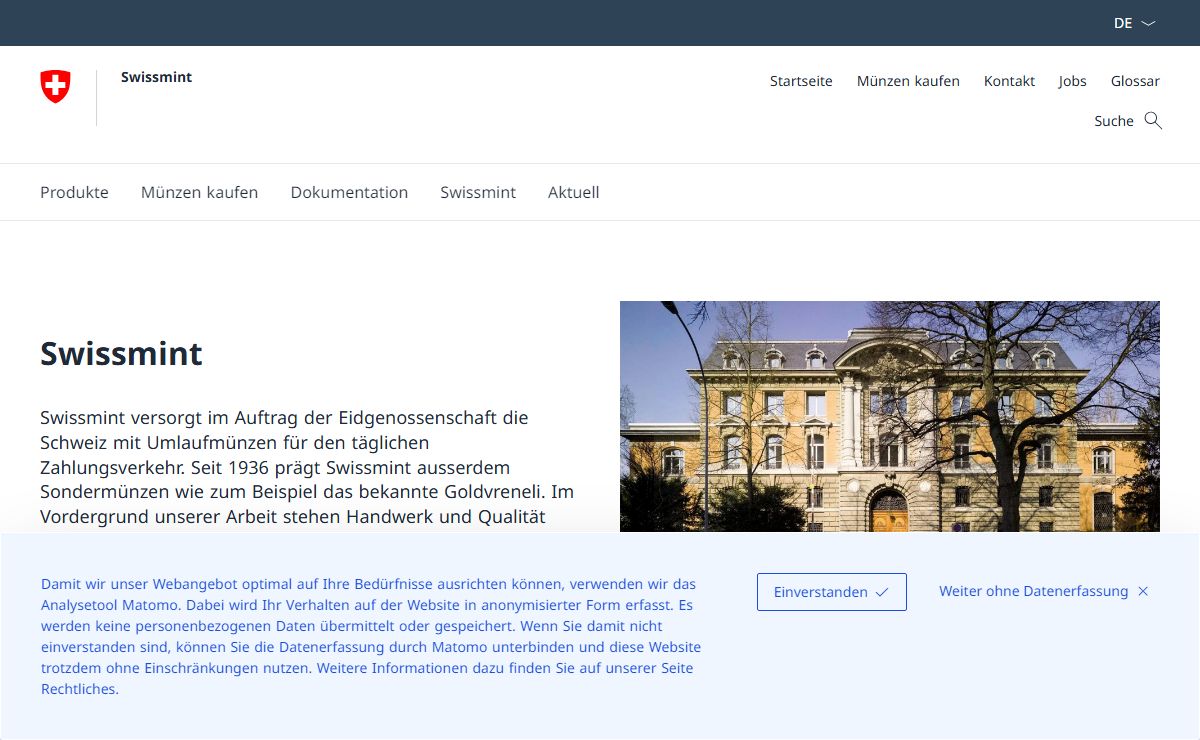Accept tracking with Einverstanden button

click(832, 592)
